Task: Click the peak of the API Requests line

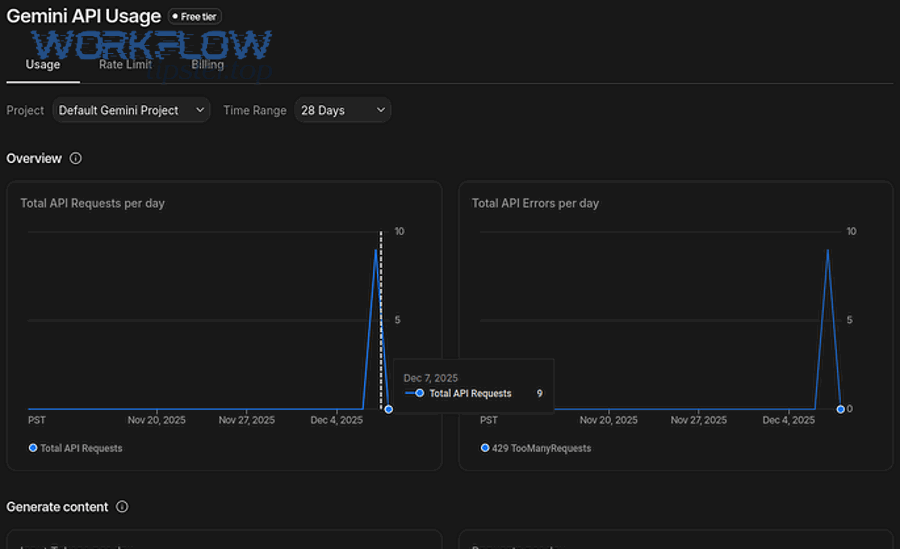Action: point(375,250)
